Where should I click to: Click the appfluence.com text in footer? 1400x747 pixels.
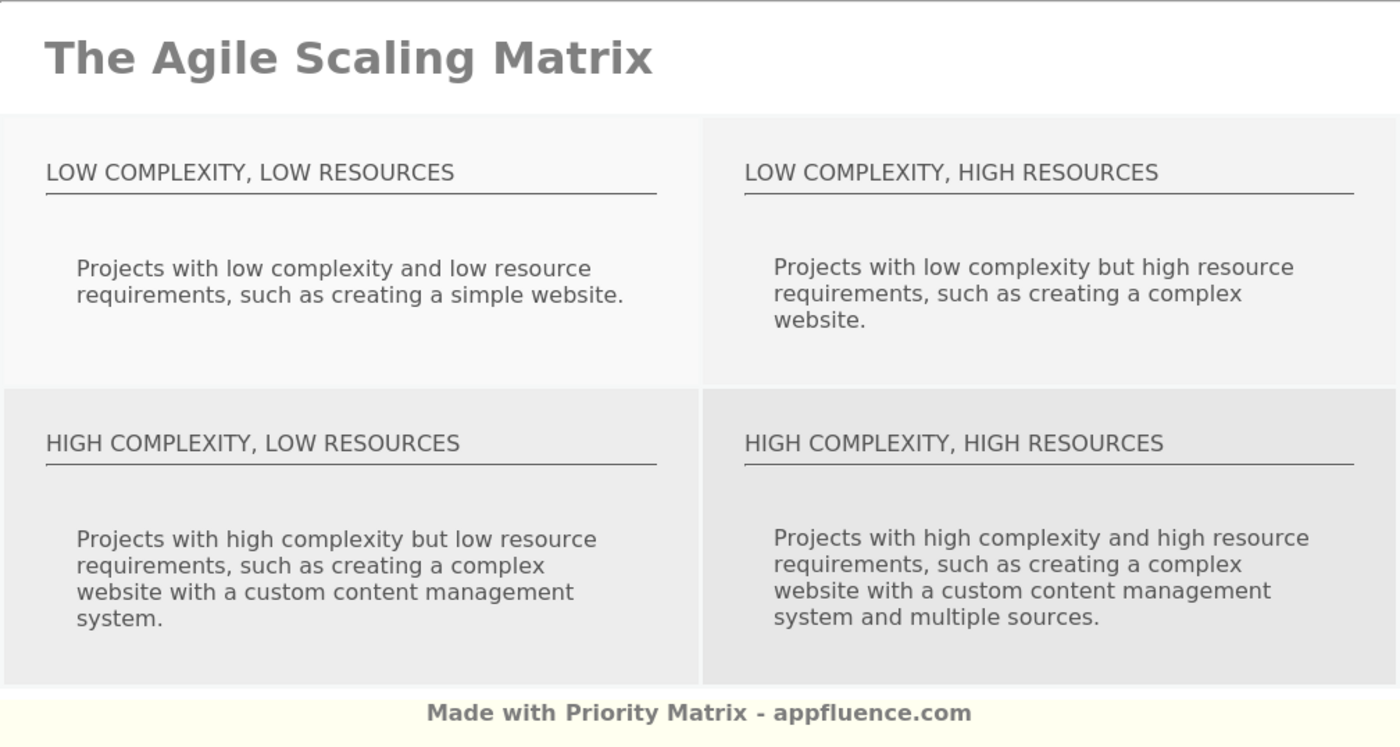coord(872,713)
